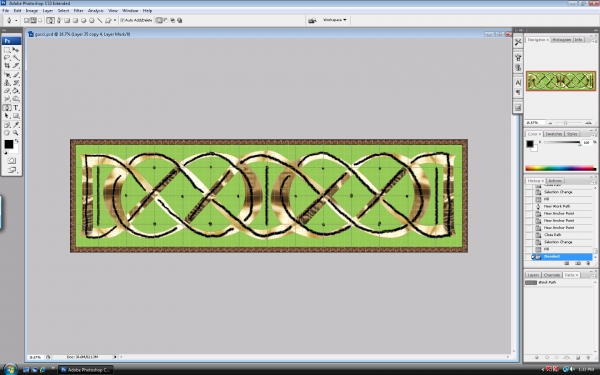Click the Go to Bridge icon
Image resolution: width=600 pixels, height=375 pixels.
pyautogui.click(x=312, y=20)
